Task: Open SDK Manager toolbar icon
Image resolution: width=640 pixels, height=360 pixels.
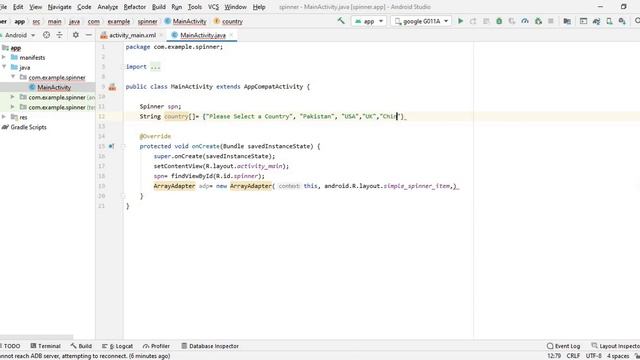Action: pyautogui.click(x=622, y=21)
